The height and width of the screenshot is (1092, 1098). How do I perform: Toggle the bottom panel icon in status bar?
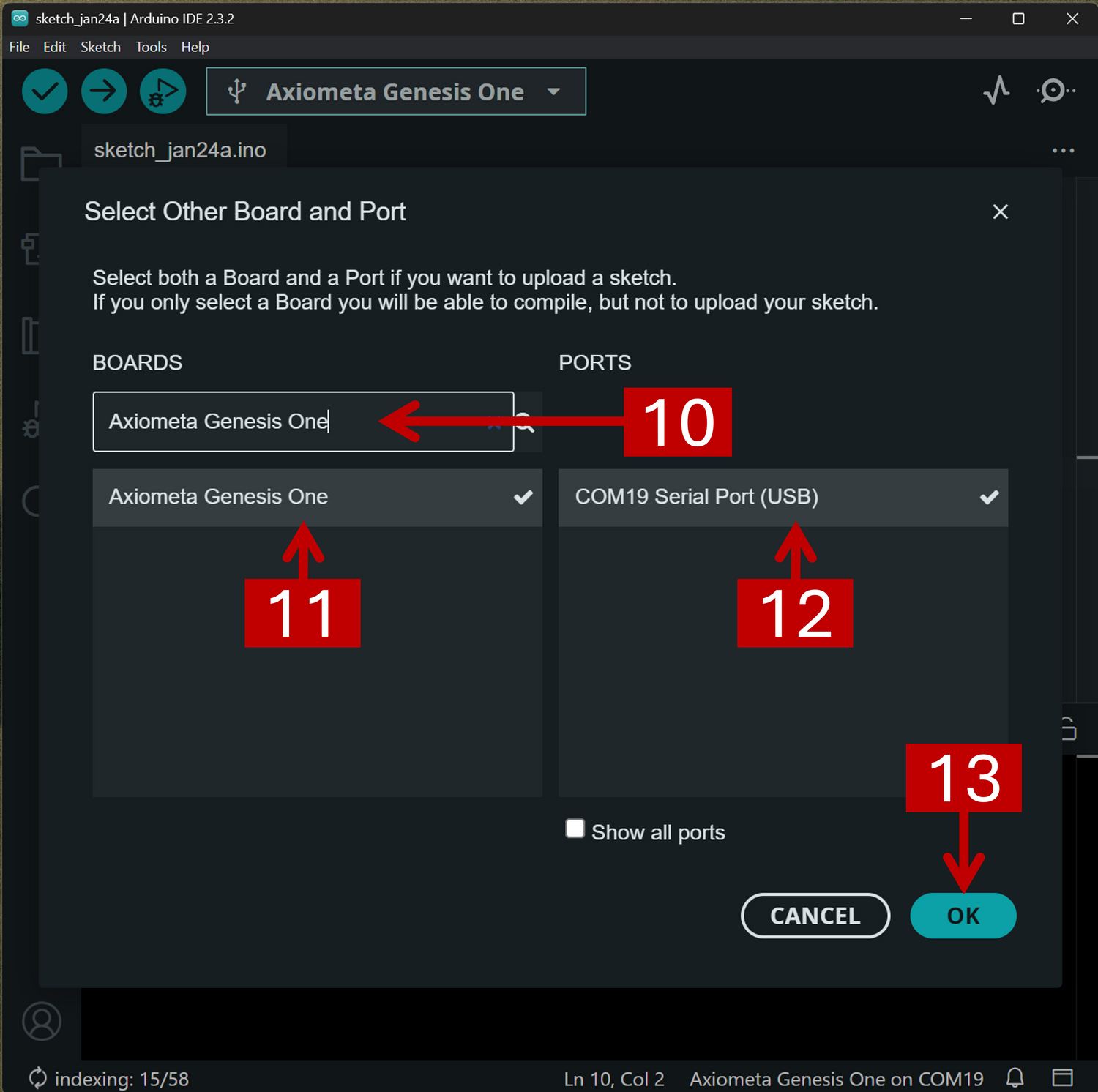1062,1077
